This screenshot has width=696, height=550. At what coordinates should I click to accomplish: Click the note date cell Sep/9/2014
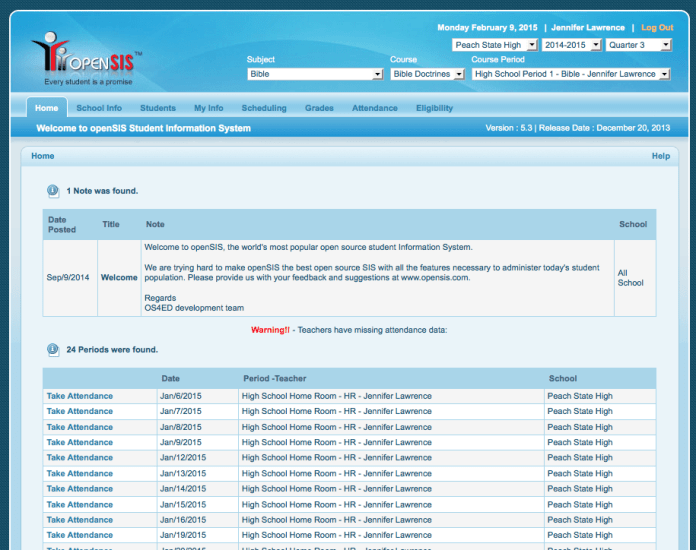[68, 277]
